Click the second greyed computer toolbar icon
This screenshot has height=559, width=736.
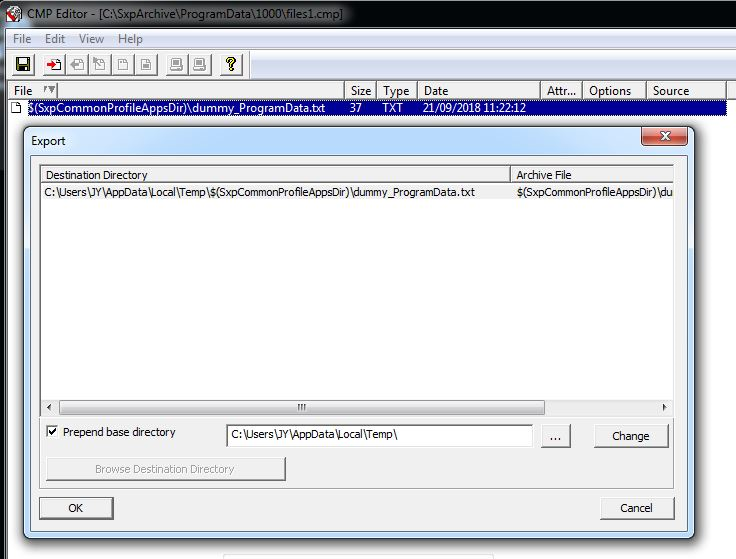tap(200, 64)
